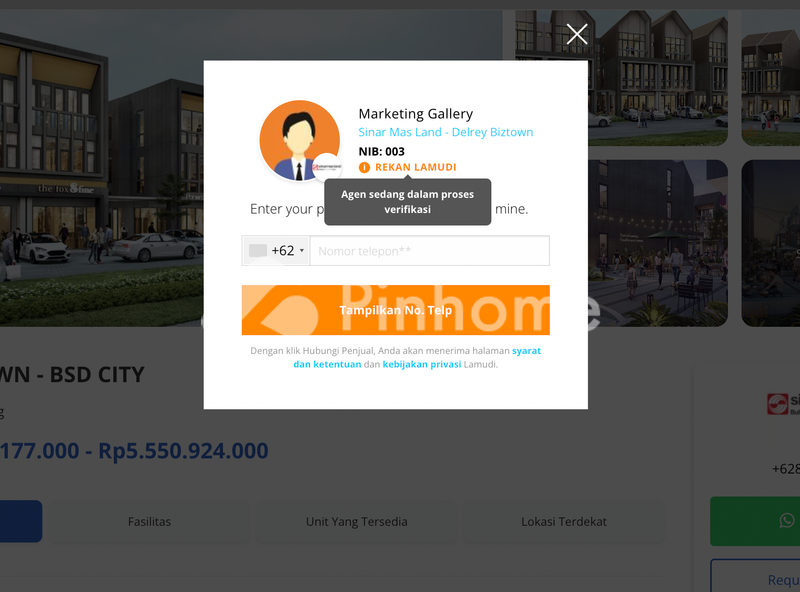Switch to the Lokasi Terdekat tab

click(564, 522)
